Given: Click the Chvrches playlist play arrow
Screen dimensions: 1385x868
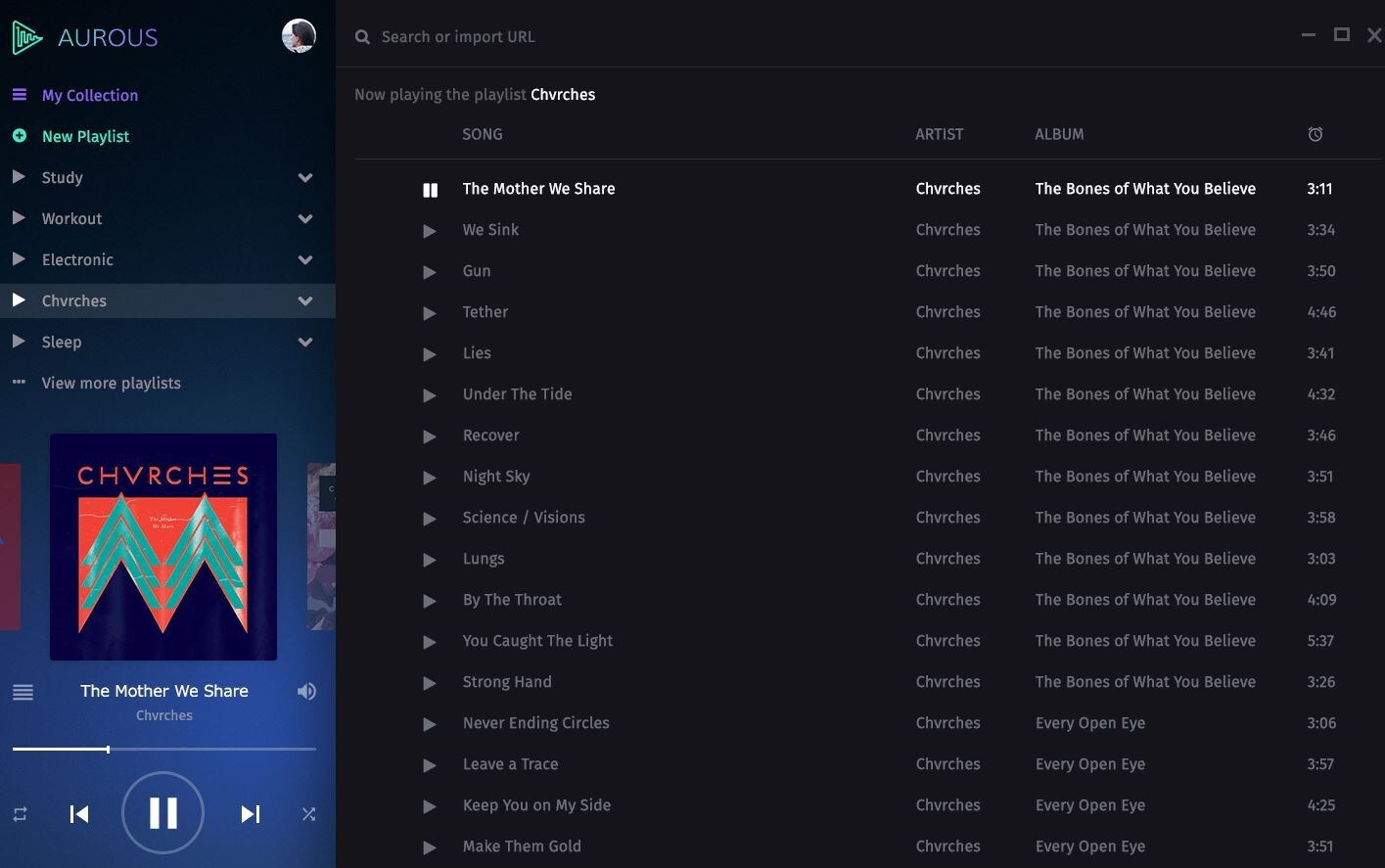Looking at the screenshot, I should tap(19, 300).
